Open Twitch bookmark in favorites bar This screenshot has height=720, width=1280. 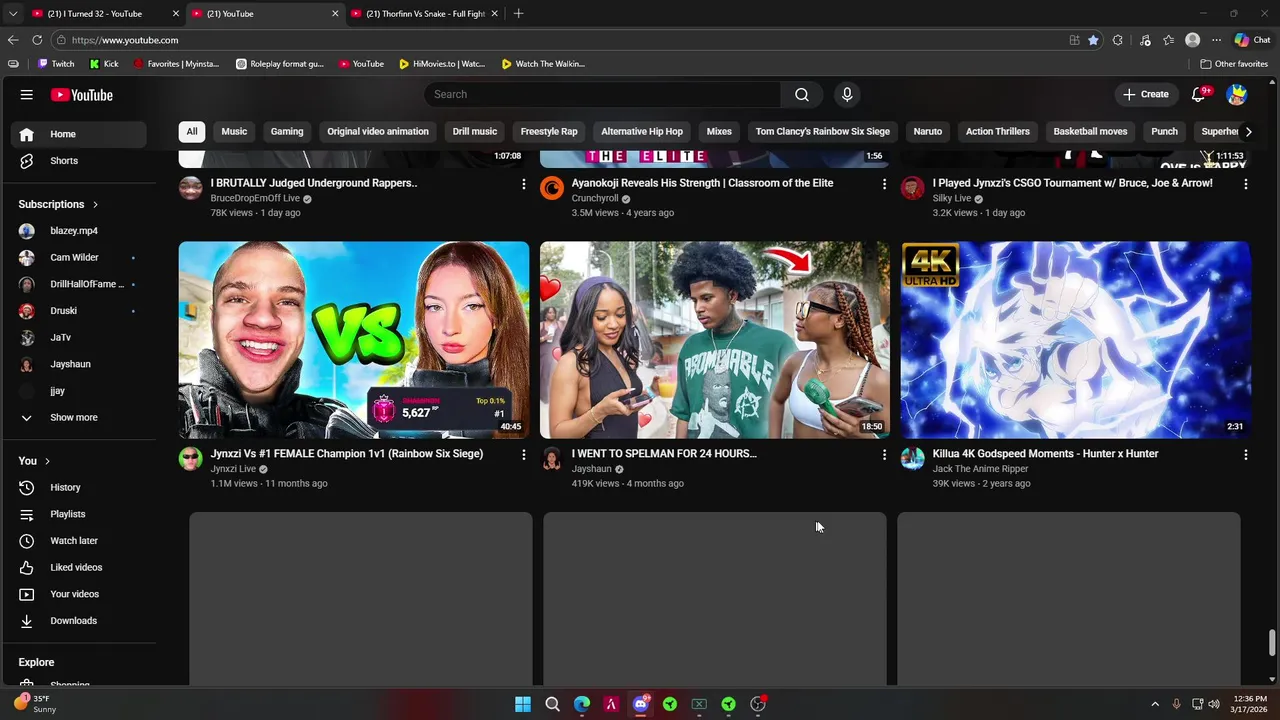coord(56,64)
